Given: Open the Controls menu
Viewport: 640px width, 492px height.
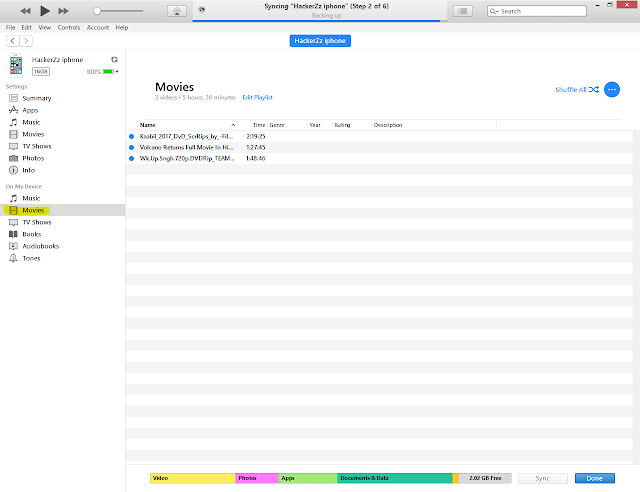Looking at the screenshot, I should tap(69, 27).
